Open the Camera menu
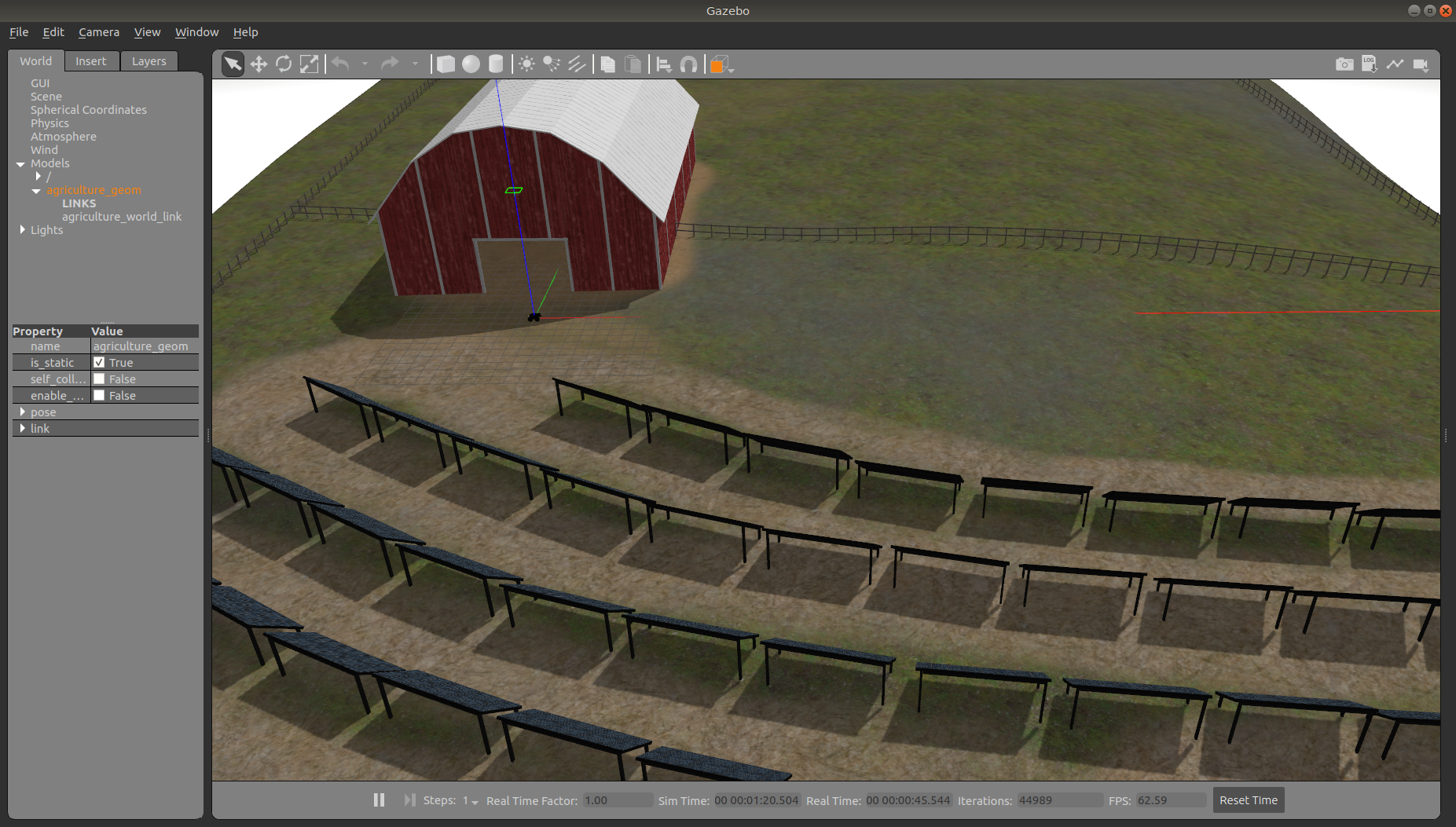This screenshot has height=827, width=1456. coord(98,32)
